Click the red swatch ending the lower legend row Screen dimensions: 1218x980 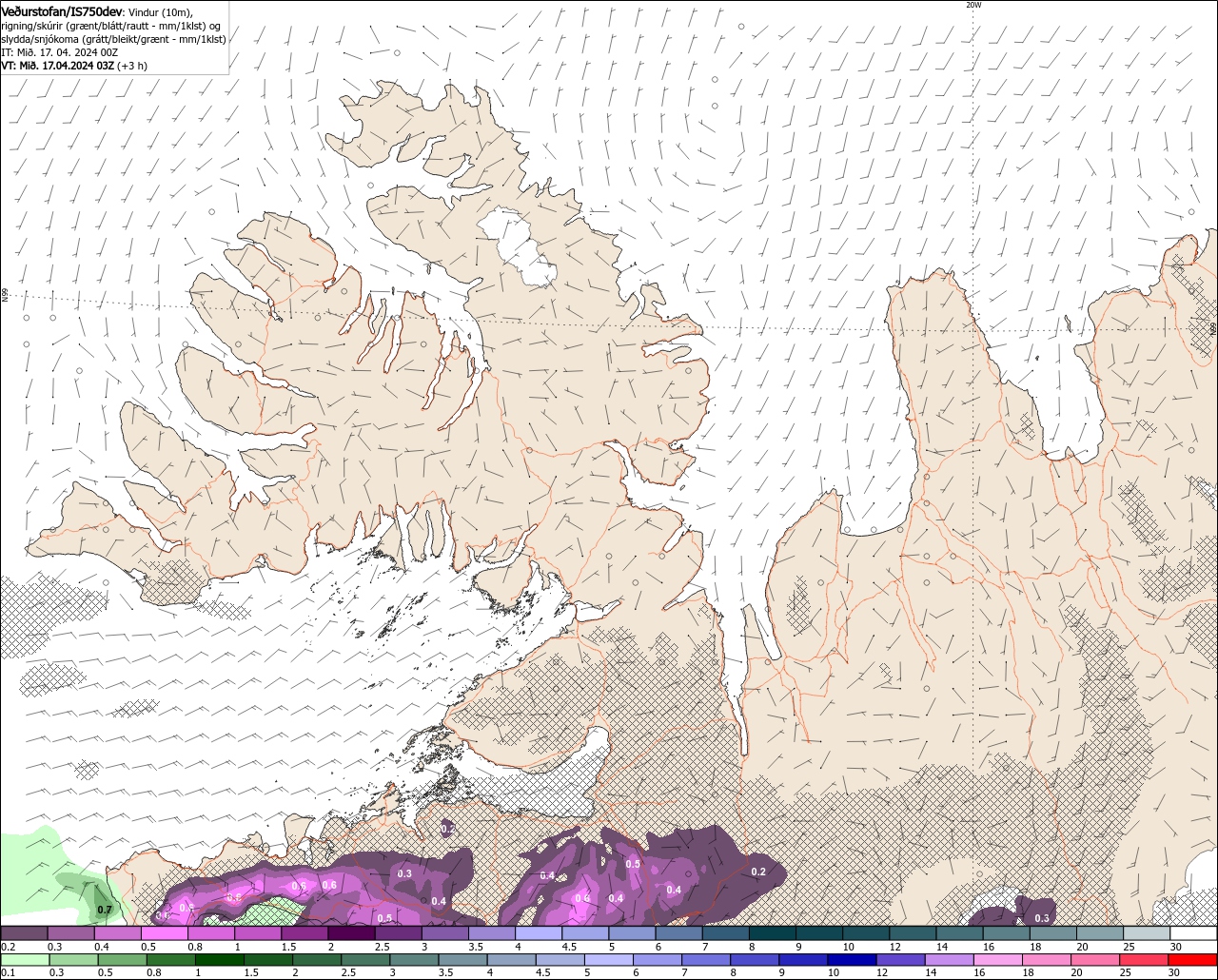coord(1193,959)
